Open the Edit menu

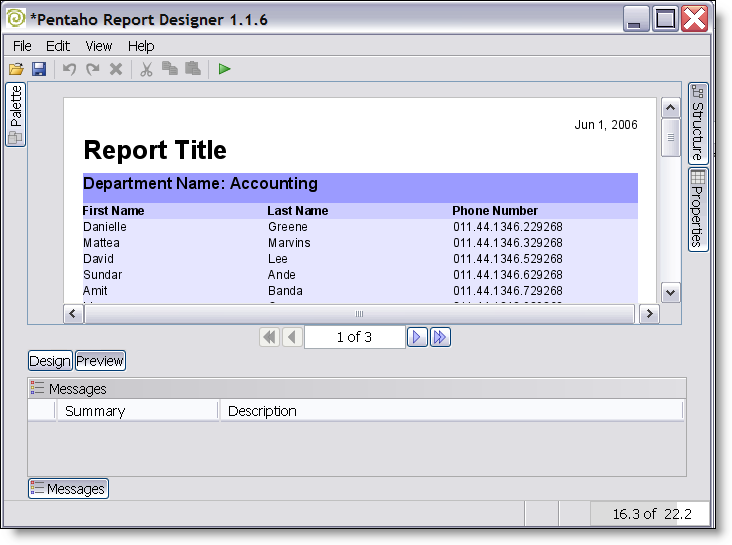click(x=57, y=46)
